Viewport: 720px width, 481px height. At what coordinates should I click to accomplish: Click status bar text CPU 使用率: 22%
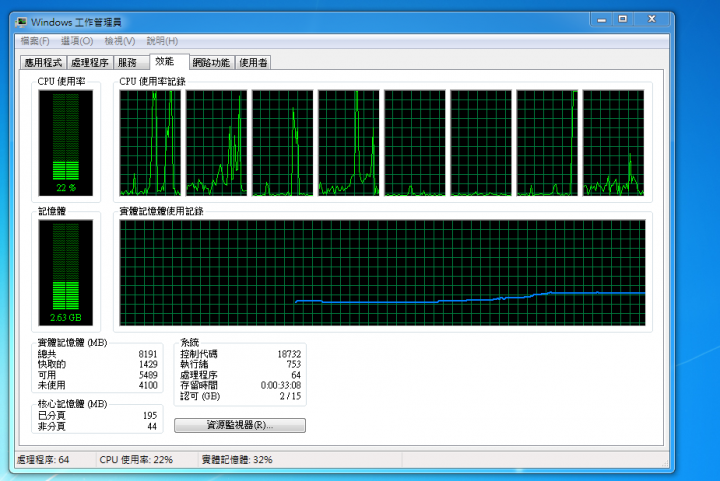[136, 459]
